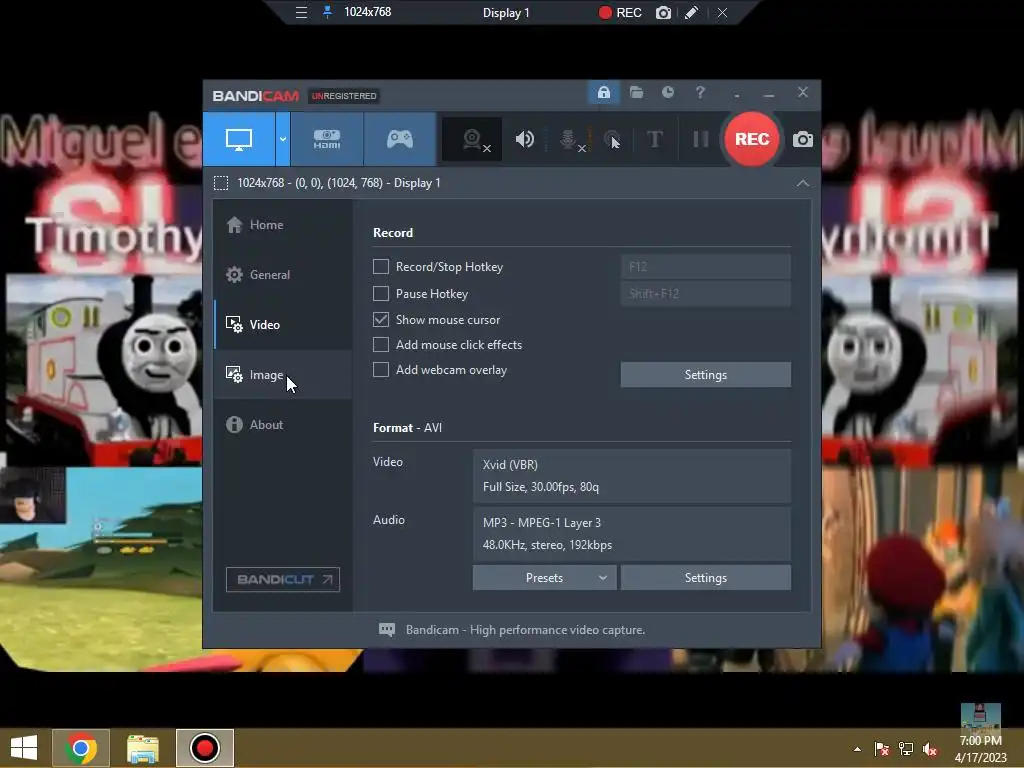Open the top overlay bar menu icon
The image size is (1024, 768).
coord(301,12)
